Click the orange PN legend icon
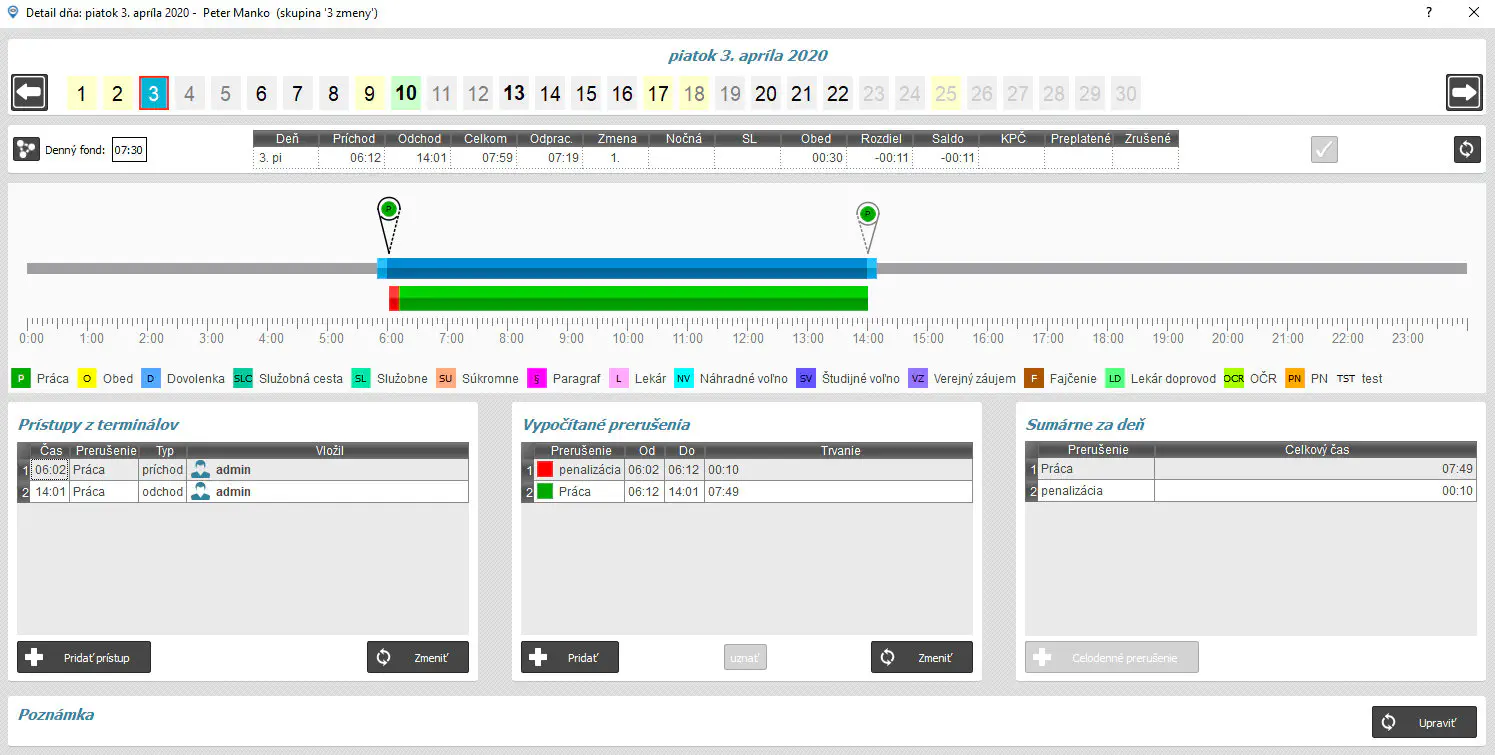 pos(1295,379)
